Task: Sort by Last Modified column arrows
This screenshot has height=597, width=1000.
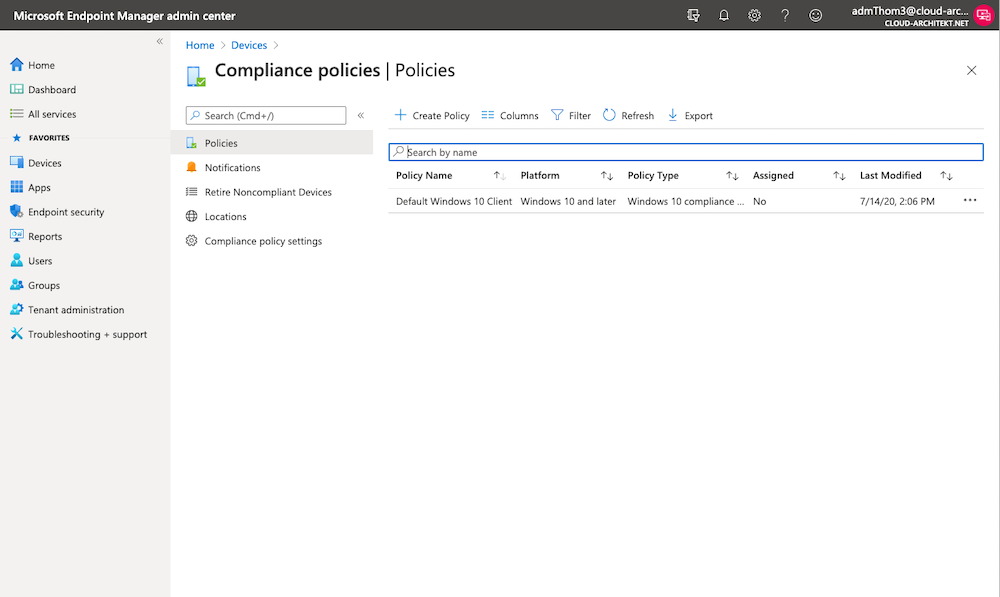Action: (946, 175)
